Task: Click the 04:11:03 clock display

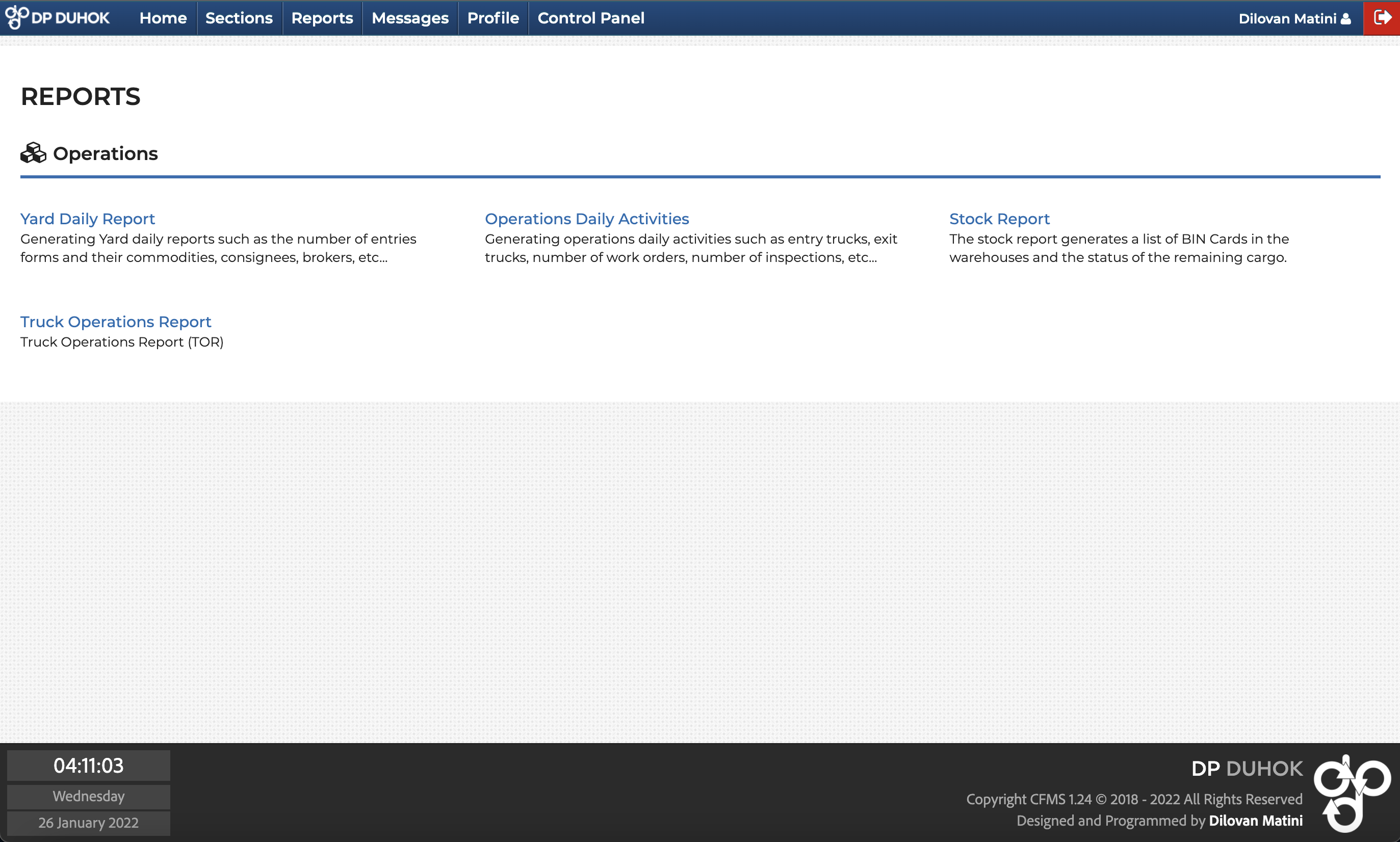Action: (x=89, y=766)
